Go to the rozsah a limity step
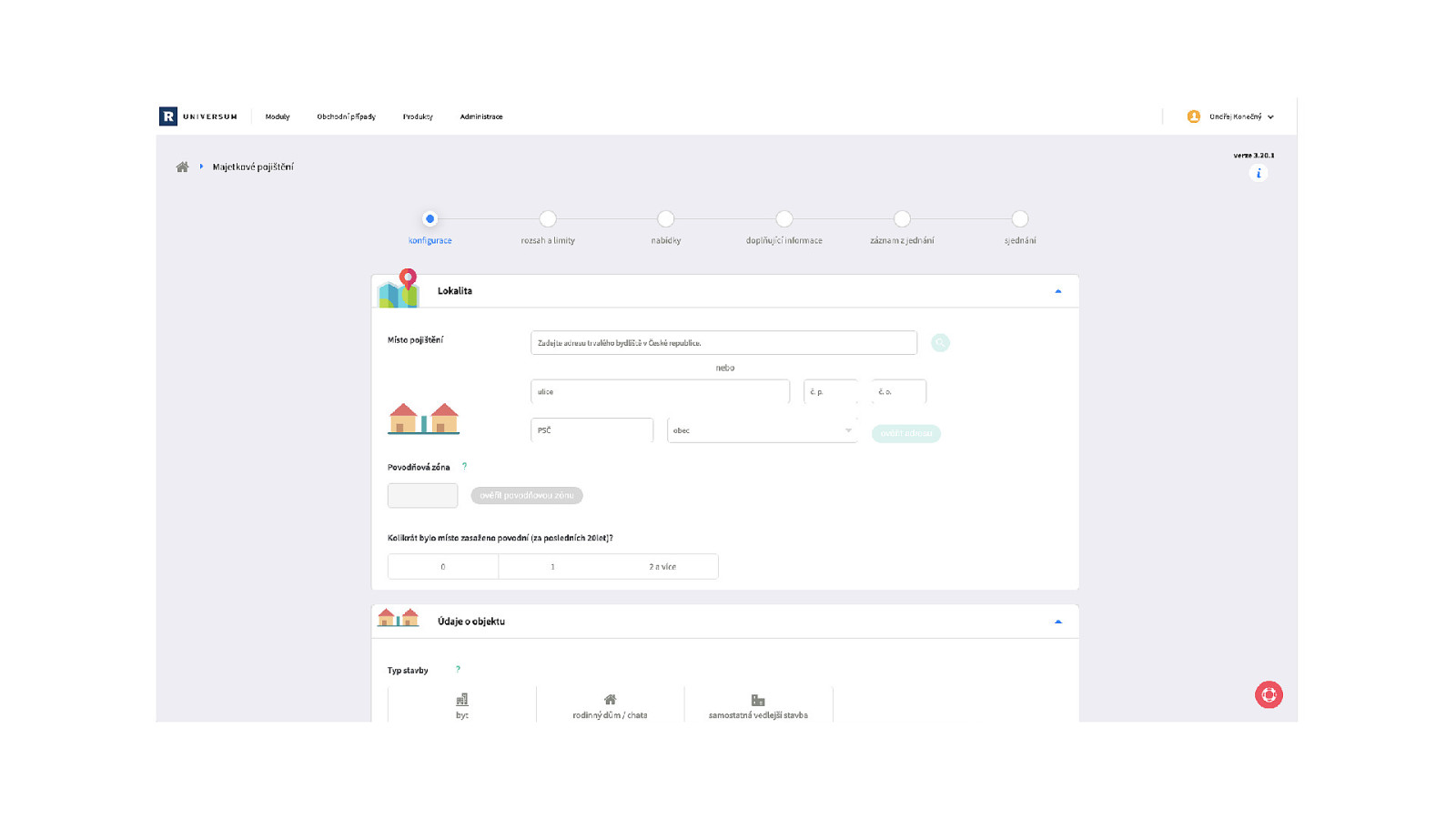The image size is (1456, 819). (x=548, y=219)
